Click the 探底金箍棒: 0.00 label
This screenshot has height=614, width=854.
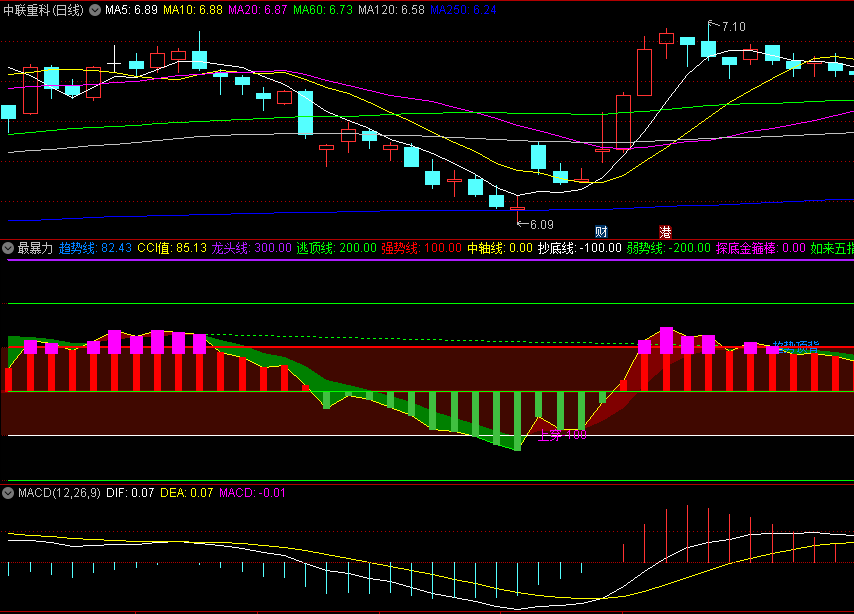[761, 248]
